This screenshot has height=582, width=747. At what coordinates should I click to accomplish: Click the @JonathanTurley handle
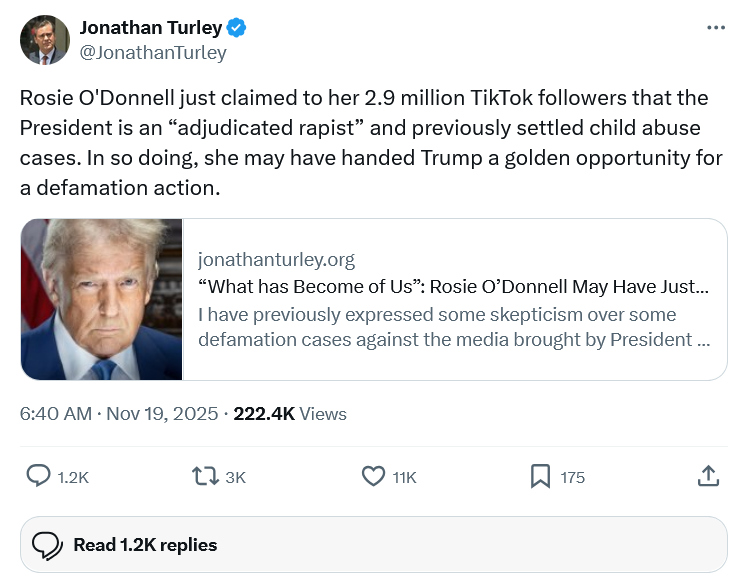pyautogui.click(x=153, y=53)
